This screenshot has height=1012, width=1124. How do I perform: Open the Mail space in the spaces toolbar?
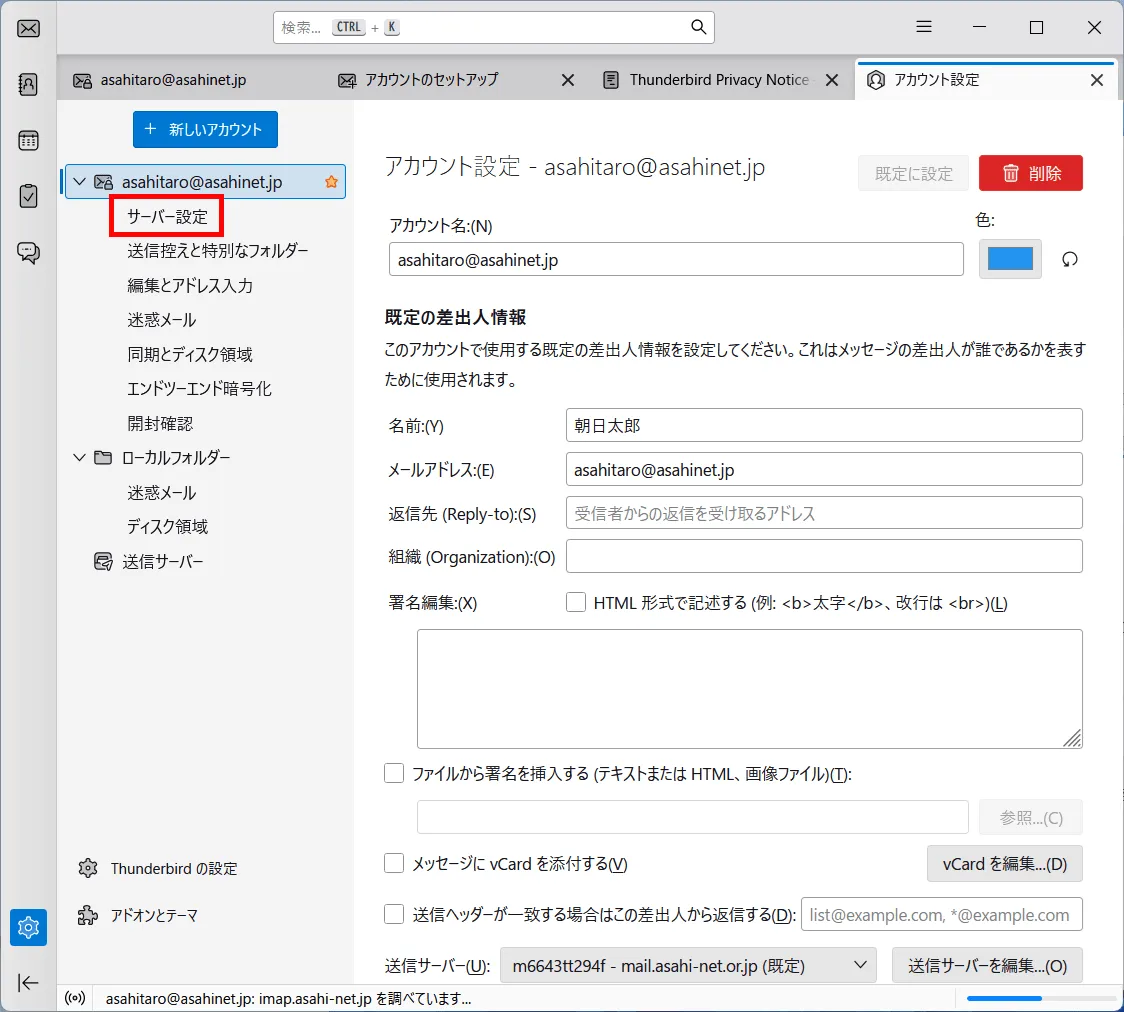pos(28,28)
